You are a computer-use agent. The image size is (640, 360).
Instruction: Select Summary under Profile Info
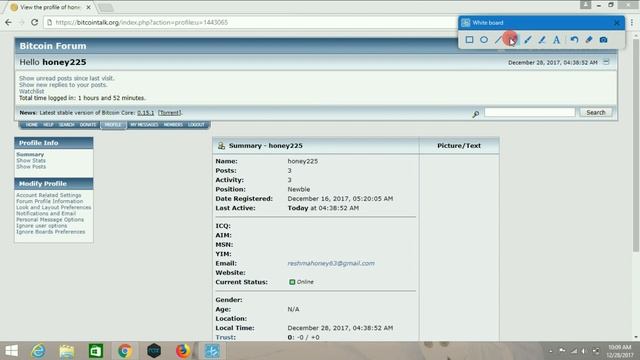click(30, 154)
